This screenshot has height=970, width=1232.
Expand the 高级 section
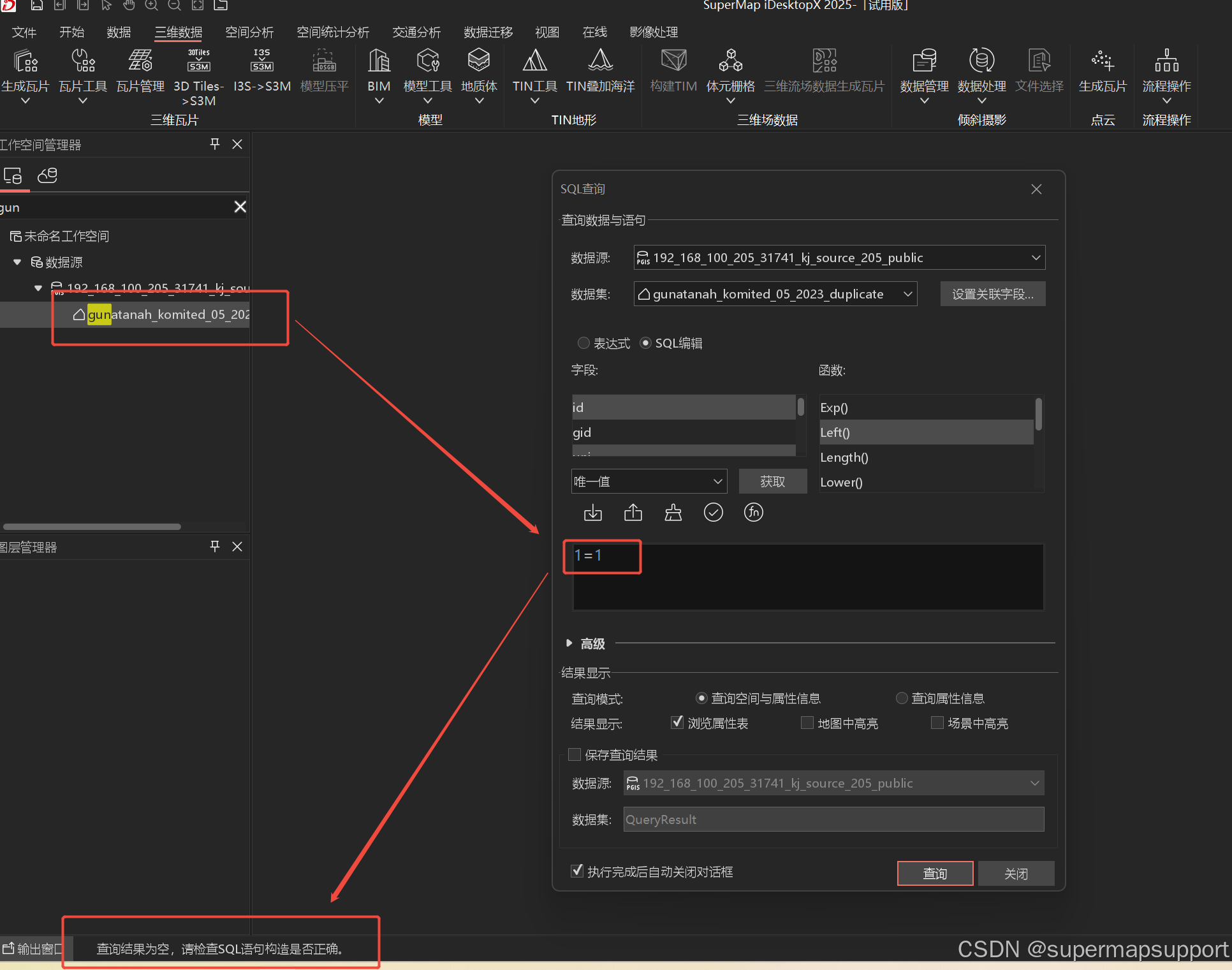pos(569,643)
